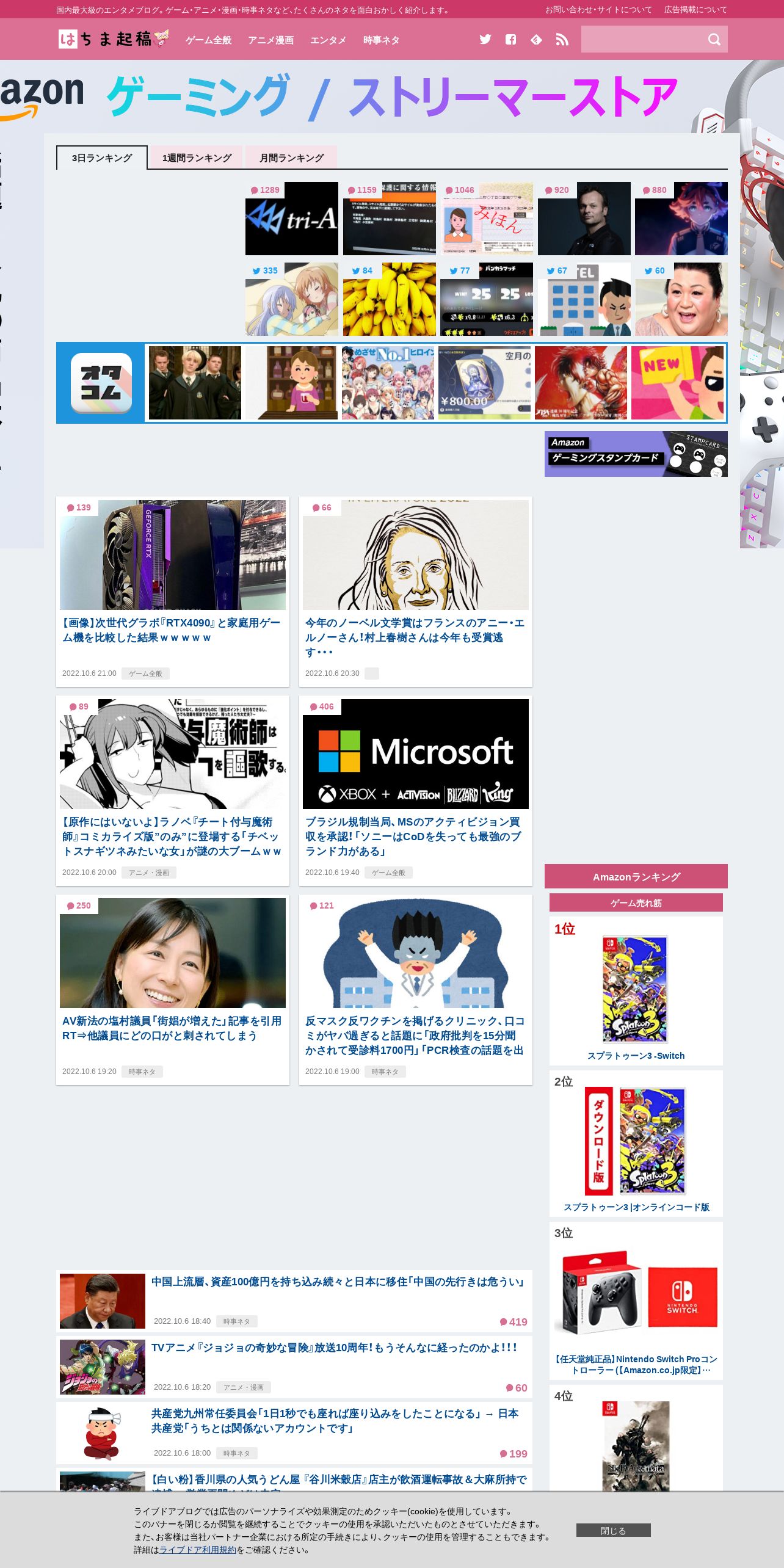Click the search magnifier icon

714,40
